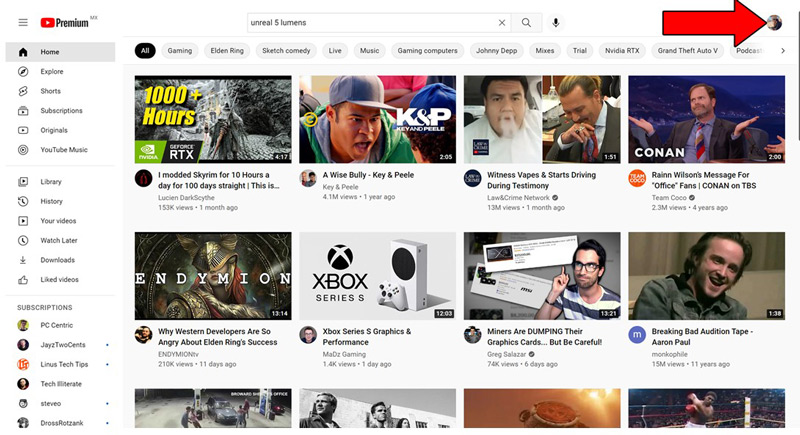Open the CONAN Rainn Wilson thumbnail
The image size is (800, 435).
[707, 119]
